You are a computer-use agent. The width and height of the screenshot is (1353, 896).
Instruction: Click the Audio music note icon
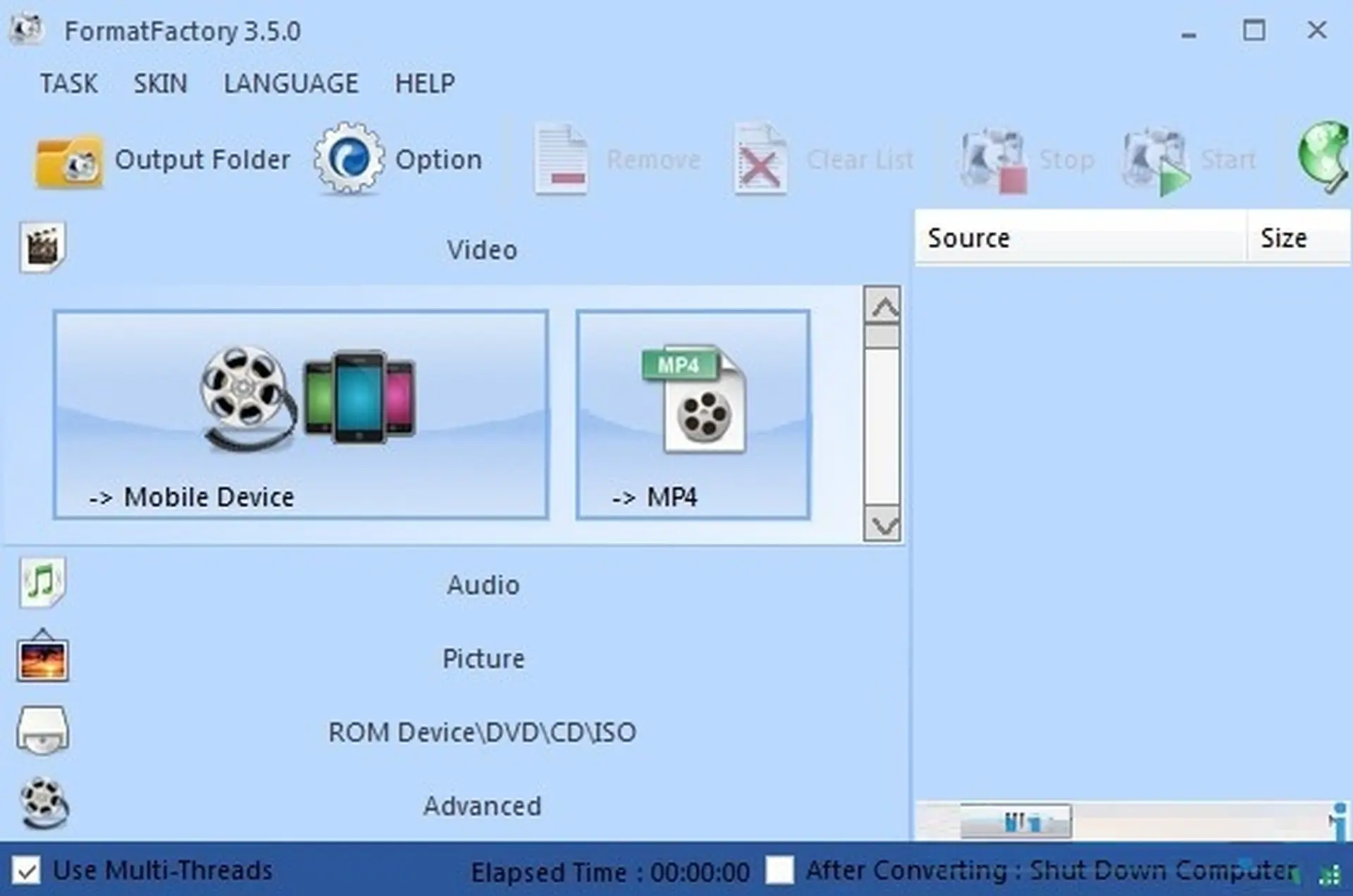pyautogui.click(x=42, y=583)
